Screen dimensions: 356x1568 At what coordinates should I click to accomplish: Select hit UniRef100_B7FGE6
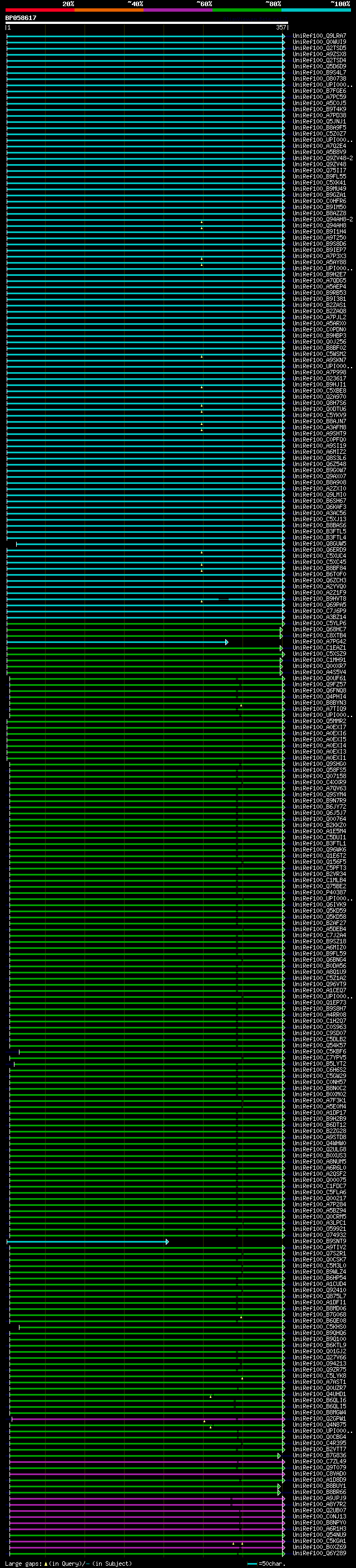pyautogui.click(x=319, y=91)
